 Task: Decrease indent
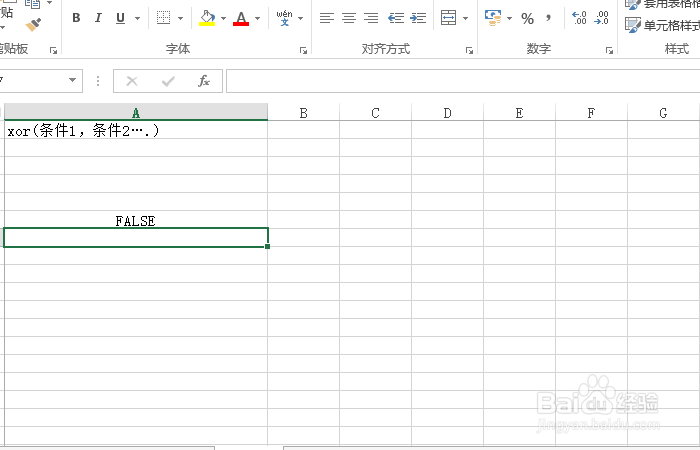(x=396, y=18)
